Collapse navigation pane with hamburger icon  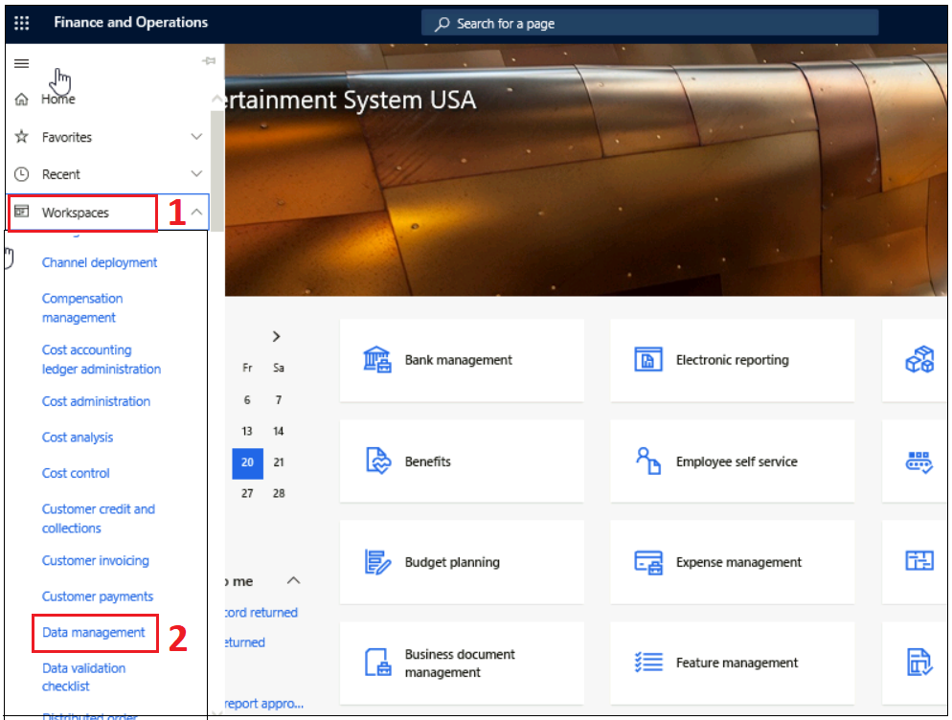coord(22,63)
